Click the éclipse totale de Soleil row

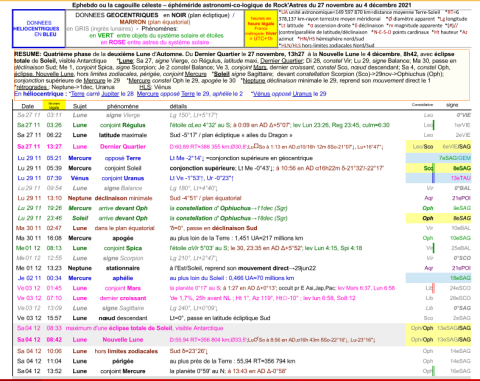coord(242,328)
